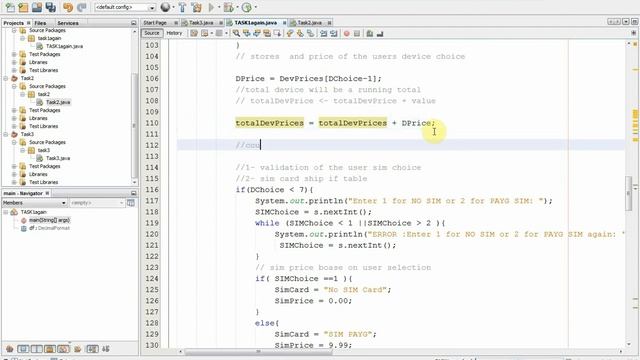640x360 pixels.
Task: Open the Start Page editor tab
Action: [x=155, y=23]
